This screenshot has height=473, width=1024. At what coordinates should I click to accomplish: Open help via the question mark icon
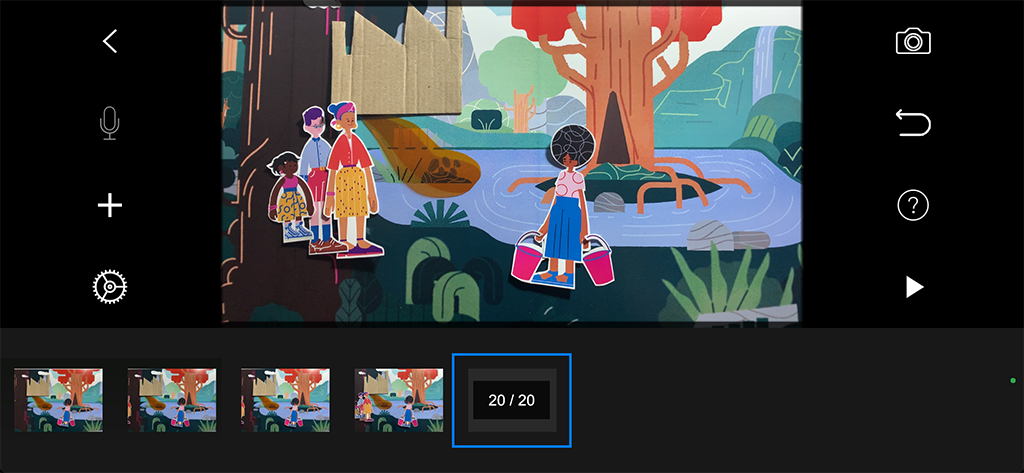click(x=913, y=206)
